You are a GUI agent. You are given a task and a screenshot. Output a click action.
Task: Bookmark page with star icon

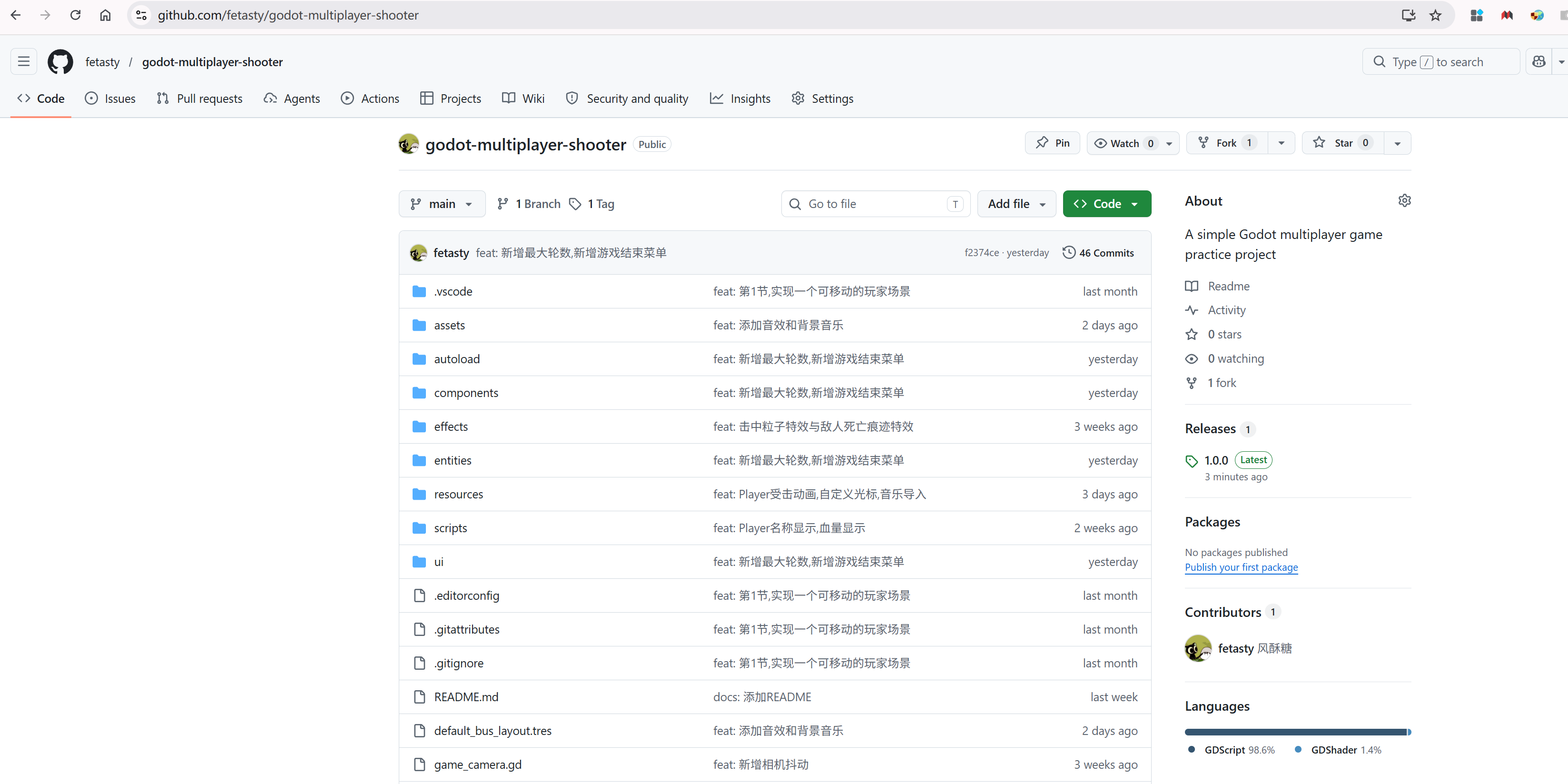[1435, 15]
